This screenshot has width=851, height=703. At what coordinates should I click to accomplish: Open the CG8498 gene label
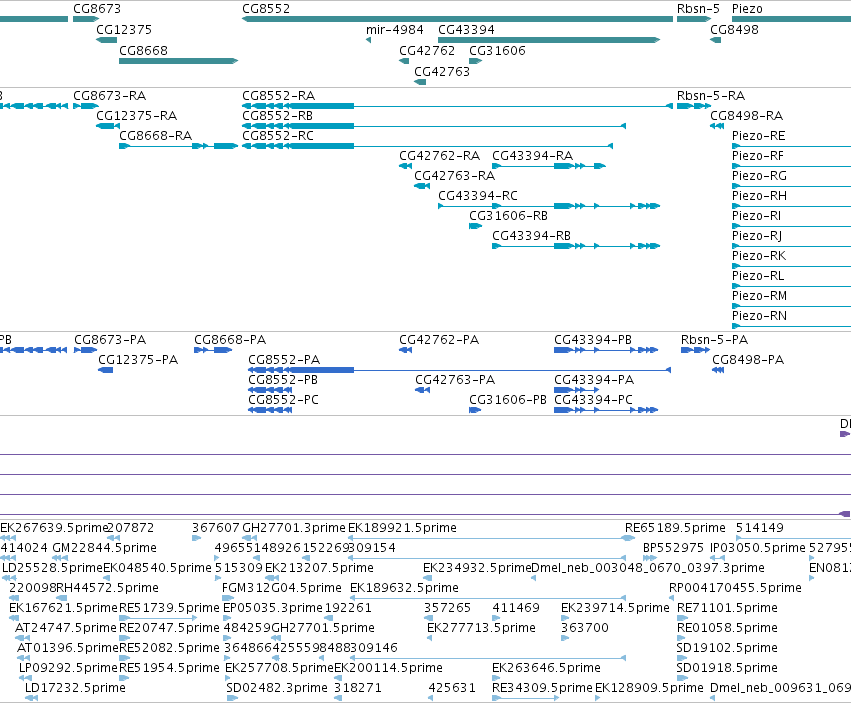734,29
